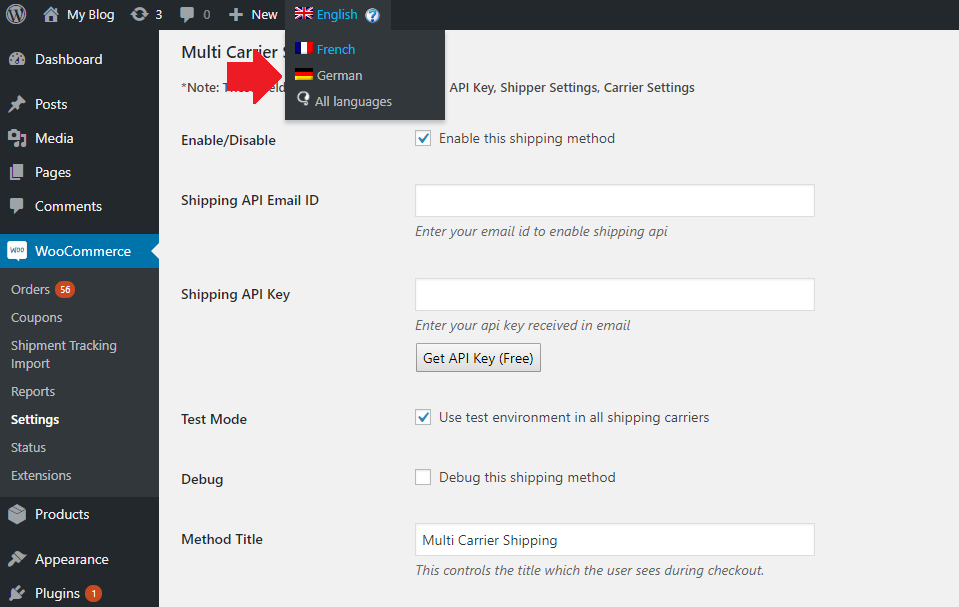This screenshot has width=959, height=607.
Task: Disable Test Mode environment checkbox
Action: [x=423, y=417]
